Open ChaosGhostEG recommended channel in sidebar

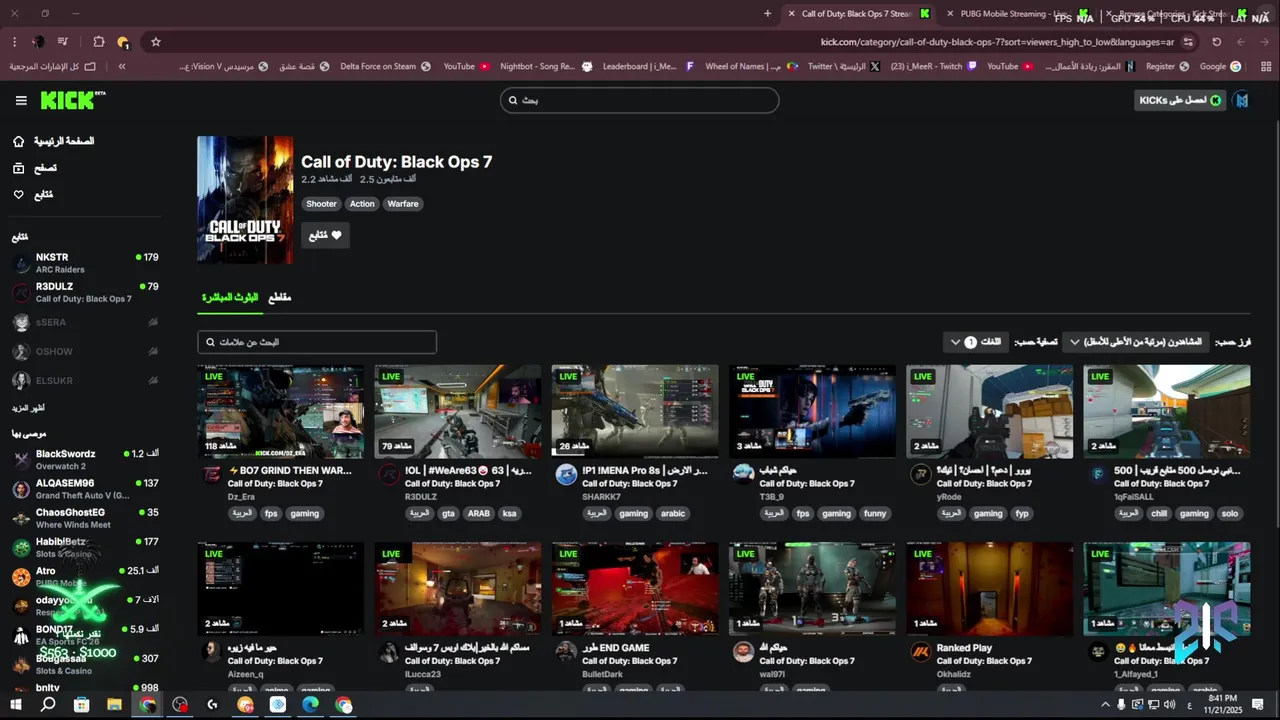click(85, 518)
